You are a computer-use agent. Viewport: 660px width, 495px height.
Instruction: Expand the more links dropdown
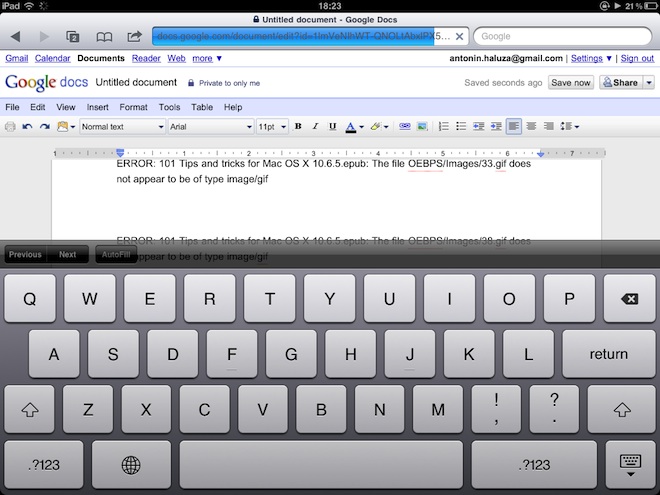[207, 59]
